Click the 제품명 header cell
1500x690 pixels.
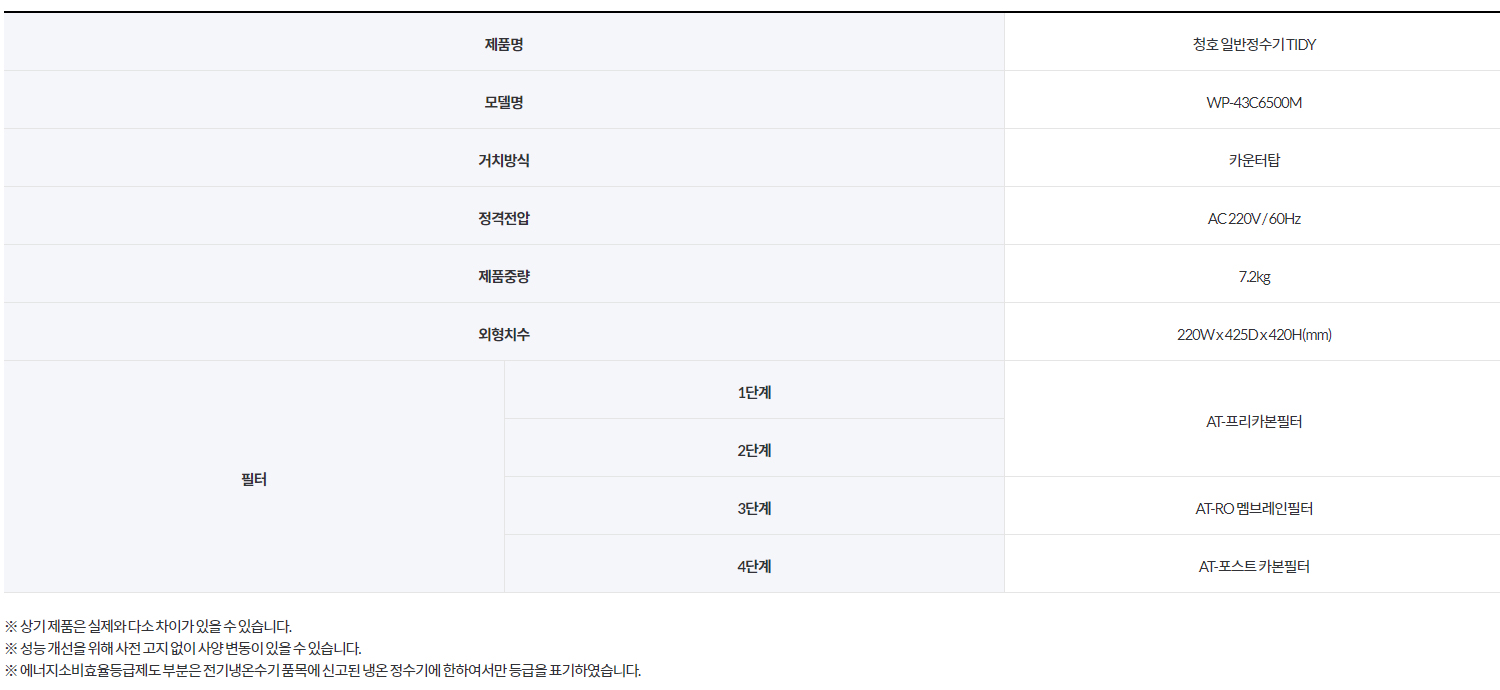click(504, 42)
